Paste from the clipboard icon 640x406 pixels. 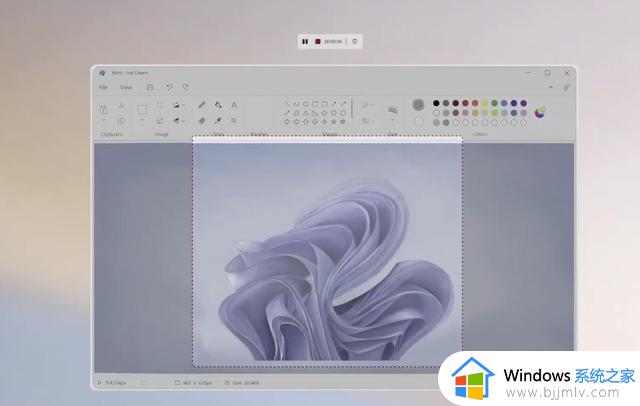click(103, 109)
